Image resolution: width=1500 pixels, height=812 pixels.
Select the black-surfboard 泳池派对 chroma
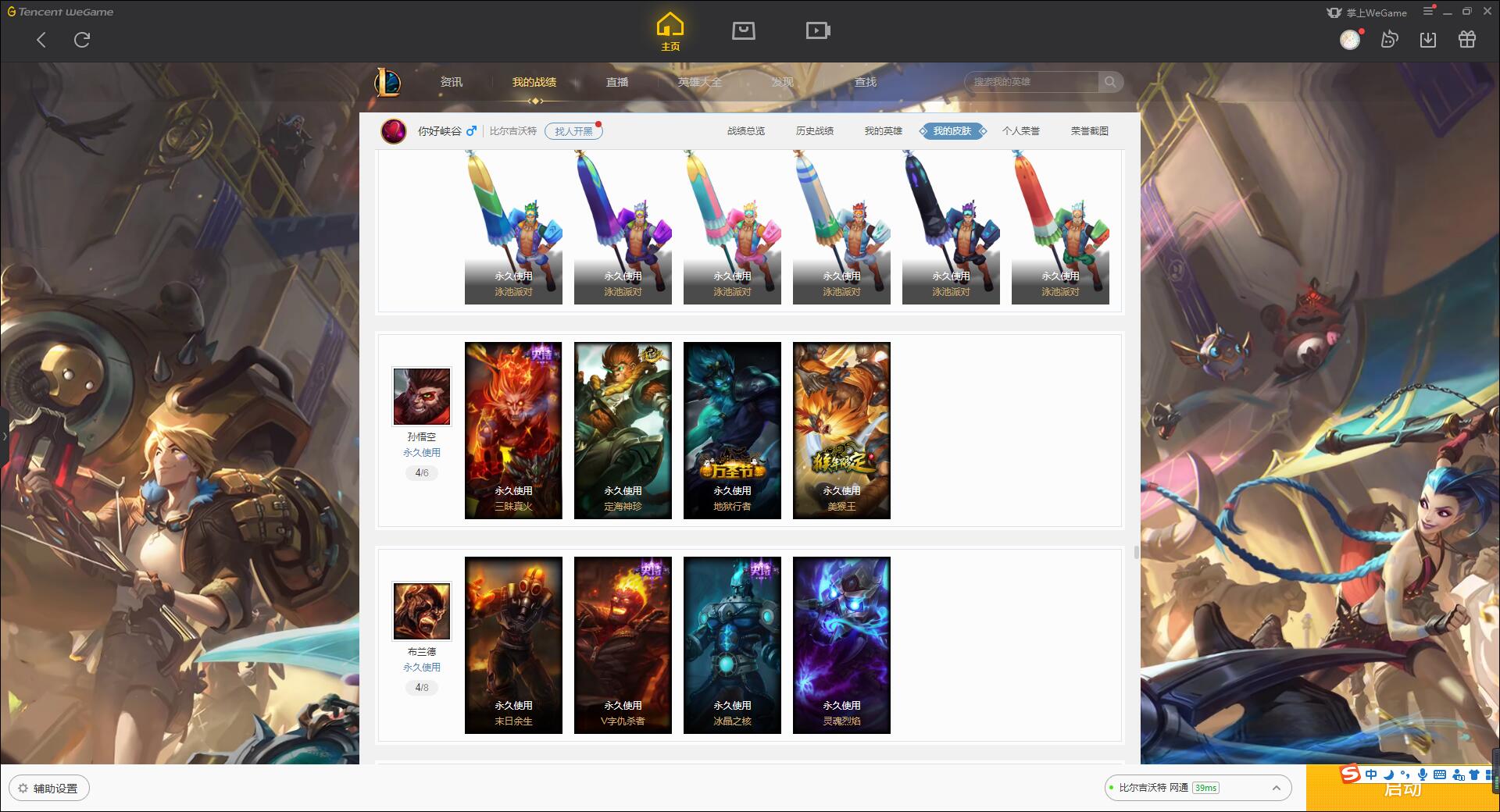(951, 227)
